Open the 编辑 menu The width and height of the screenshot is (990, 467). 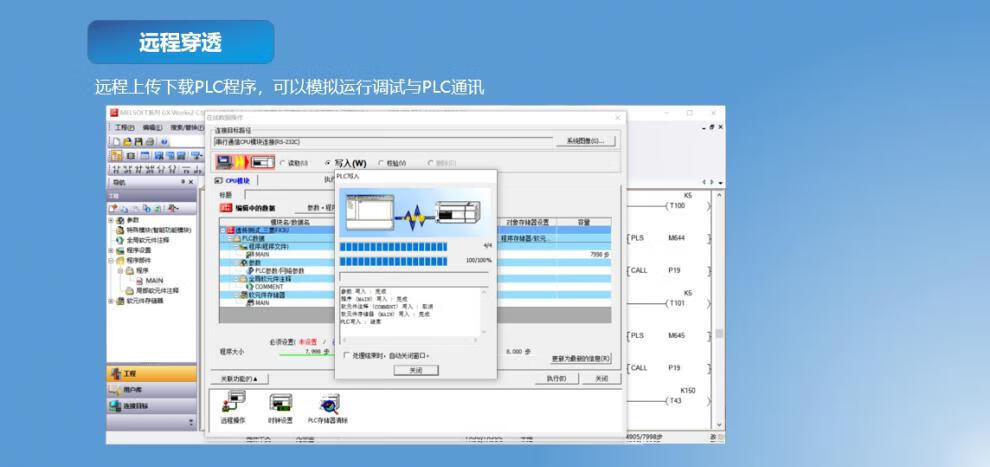pyautogui.click(x=152, y=127)
